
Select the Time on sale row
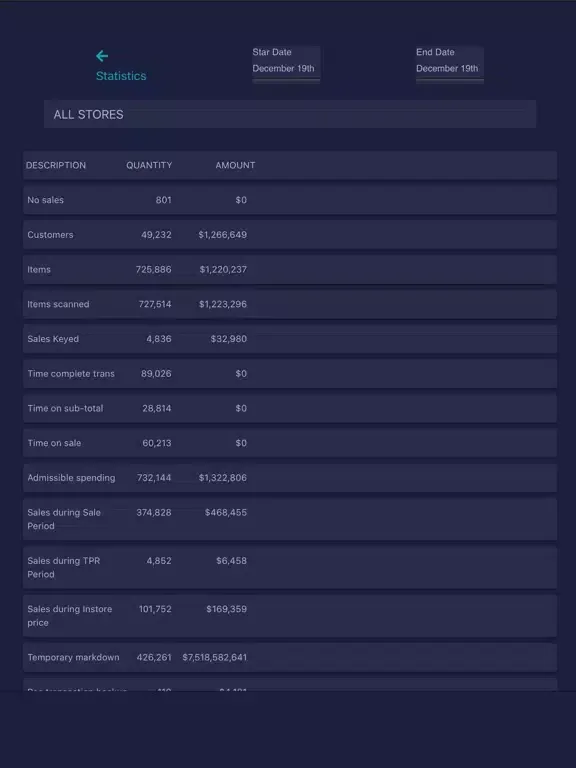click(290, 443)
